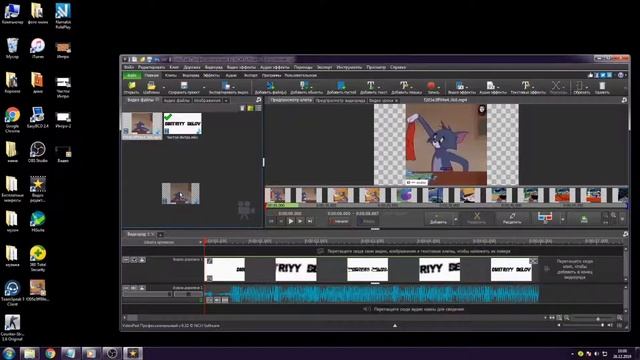The width and height of the screenshot is (640, 360).
Task: Adjust the Audio track 1 volume slider
Action: [148, 294]
